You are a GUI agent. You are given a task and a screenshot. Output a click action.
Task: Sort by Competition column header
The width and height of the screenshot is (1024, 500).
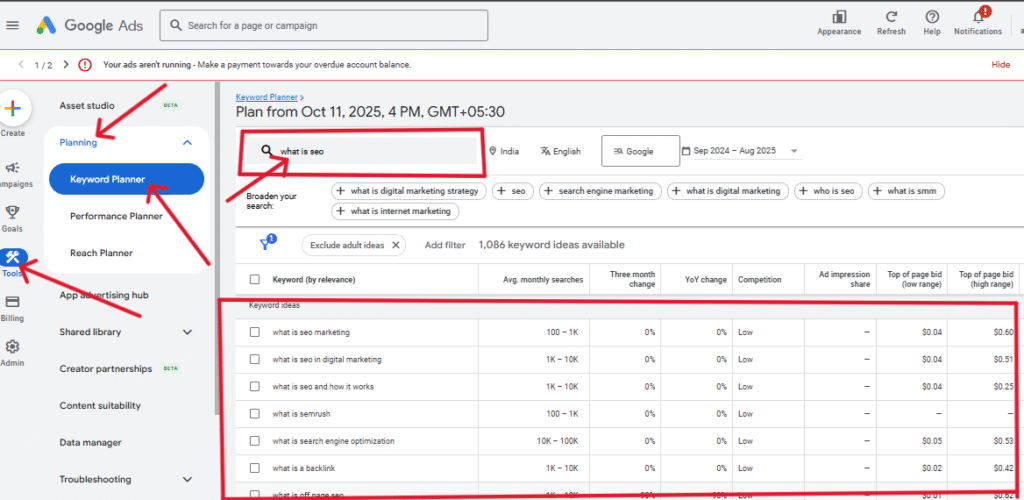point(760,279)
